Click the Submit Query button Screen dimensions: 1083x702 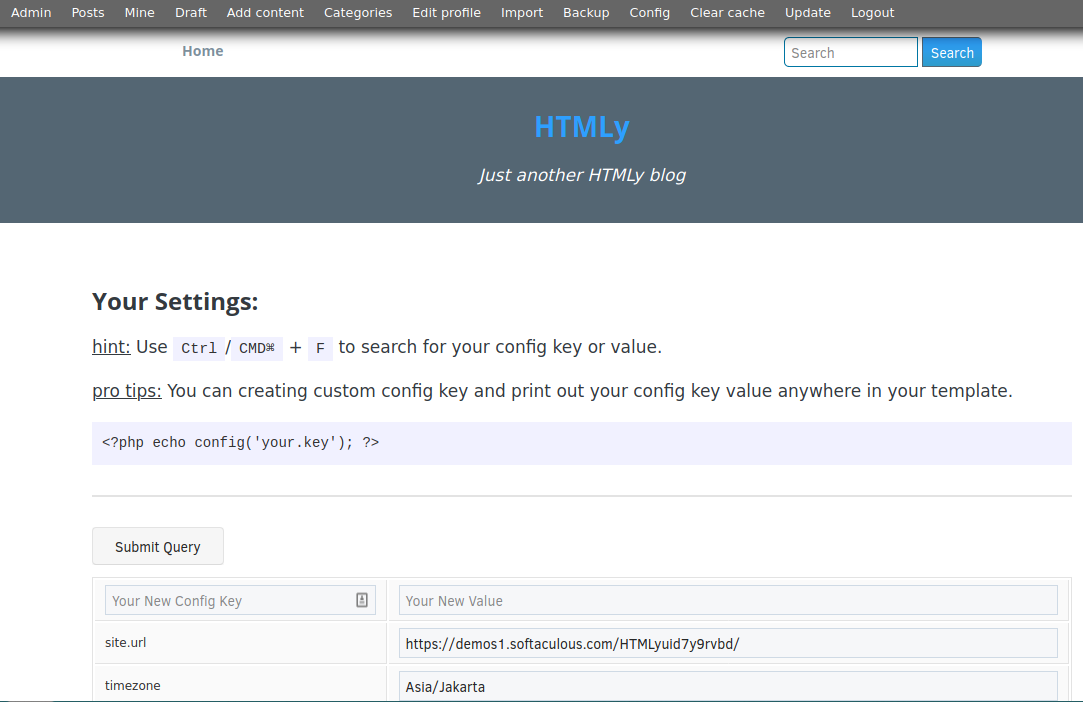click(x=157, y=547)
